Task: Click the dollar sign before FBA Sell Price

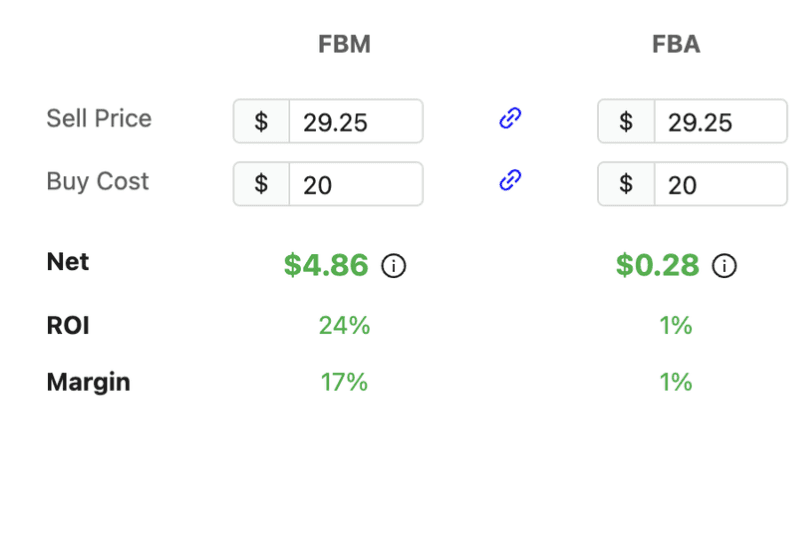Action: pyautogui.click(x=626, y=122)
